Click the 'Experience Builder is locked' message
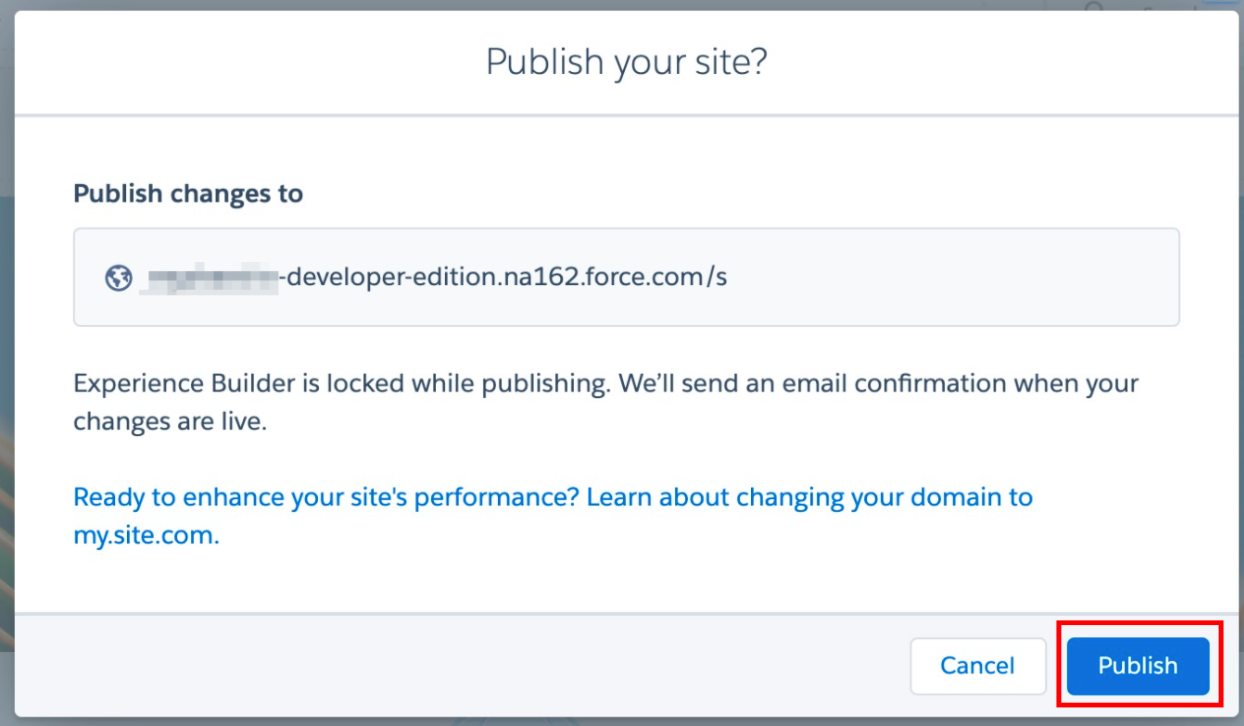The width and height of the screenshot is (1244, 726). click(x=606, y=402)
